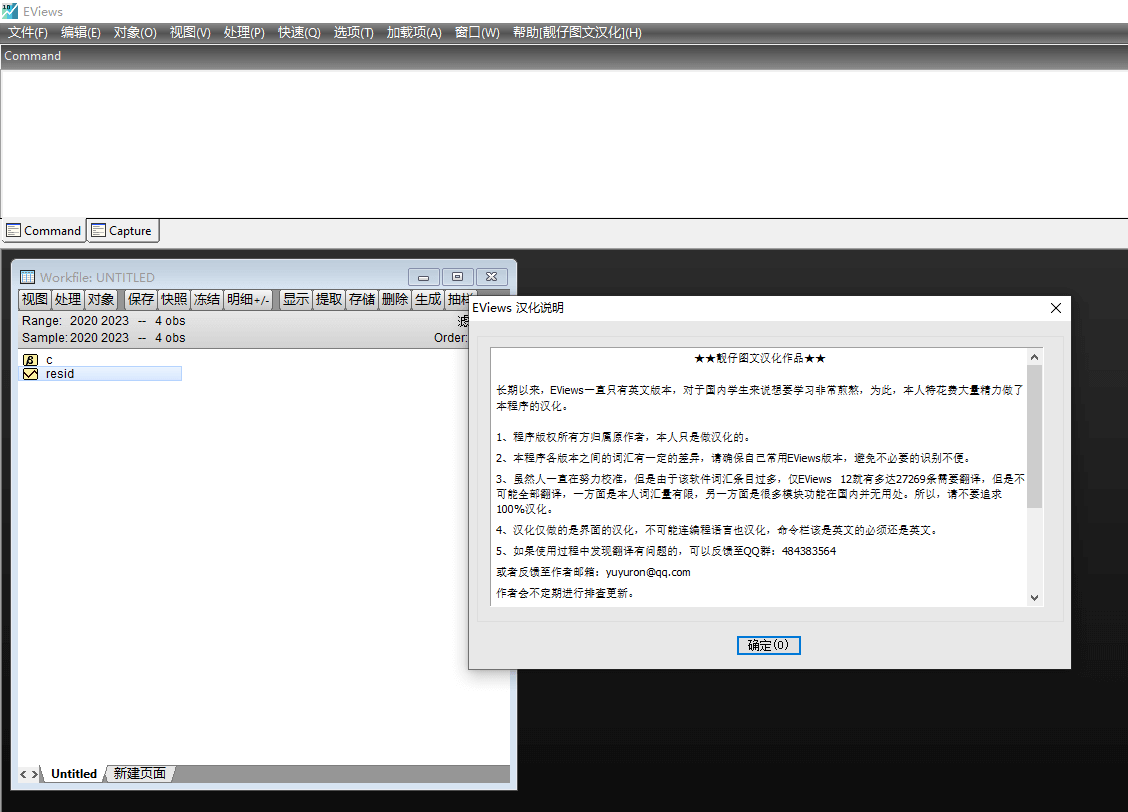Image resolution: width=1128 pixels, height=812 pixels.
Task: Click the 存储 workfile toolbar button
Action: [362, 299]
